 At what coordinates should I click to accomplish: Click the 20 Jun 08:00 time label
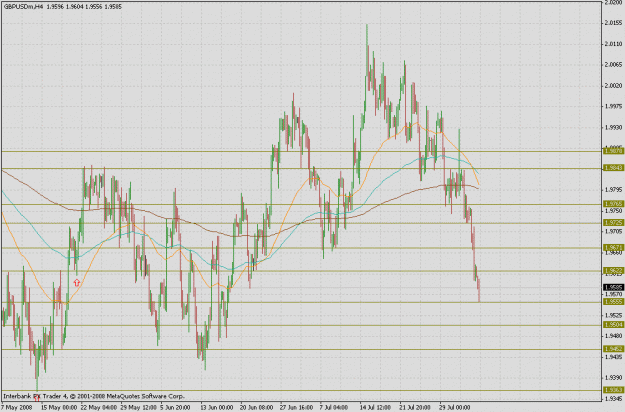tap(258, 408)
